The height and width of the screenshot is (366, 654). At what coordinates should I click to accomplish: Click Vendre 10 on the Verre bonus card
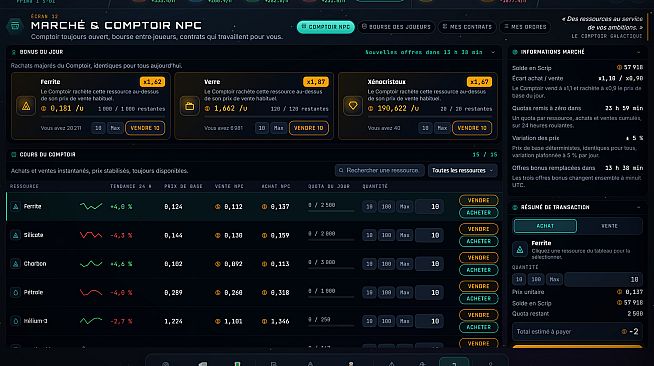pyautogui.click(x=309, y=128)
